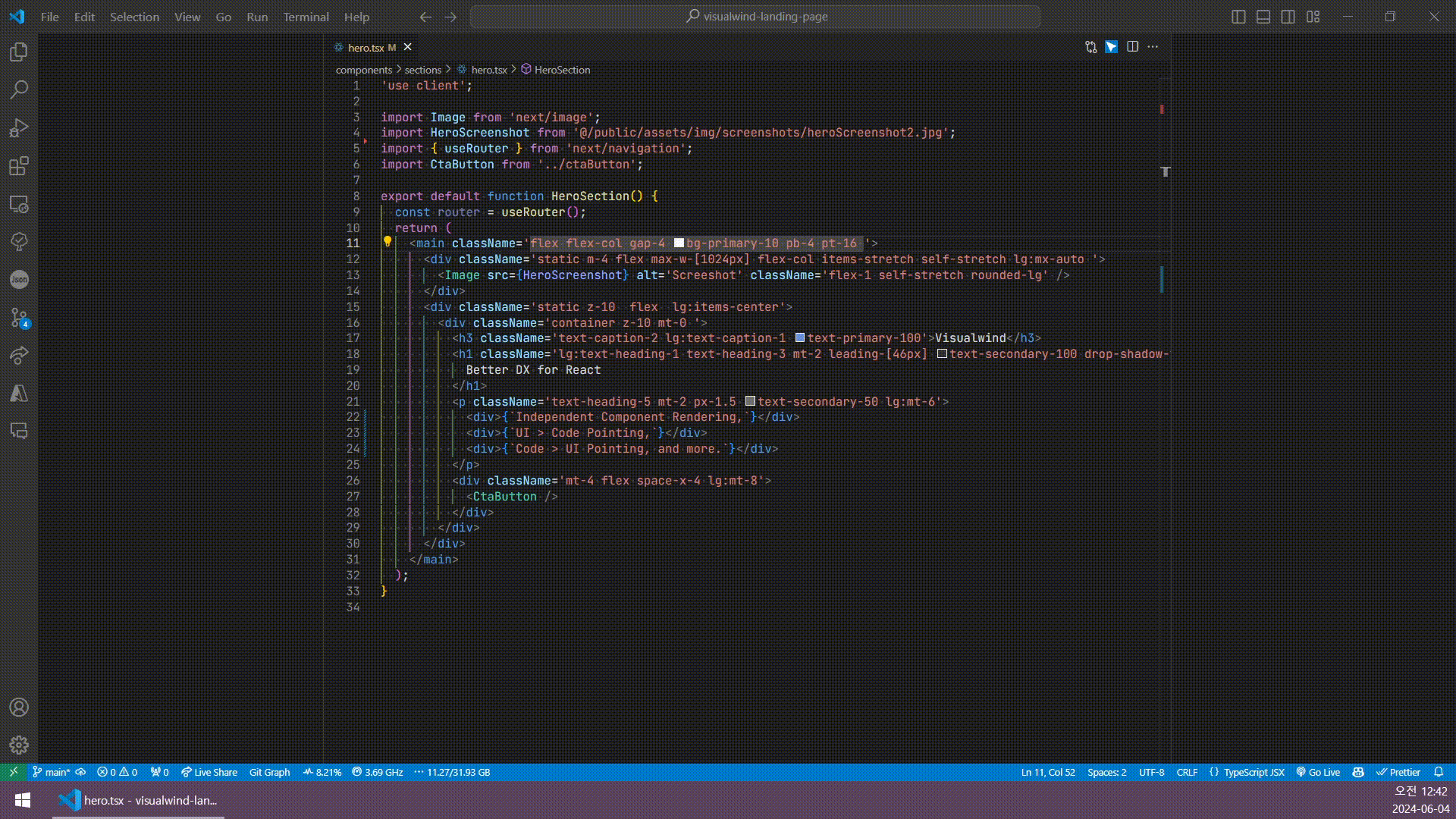
Task: Toggle Secondary Side Bar visibility
Action: coord(1288,17)
